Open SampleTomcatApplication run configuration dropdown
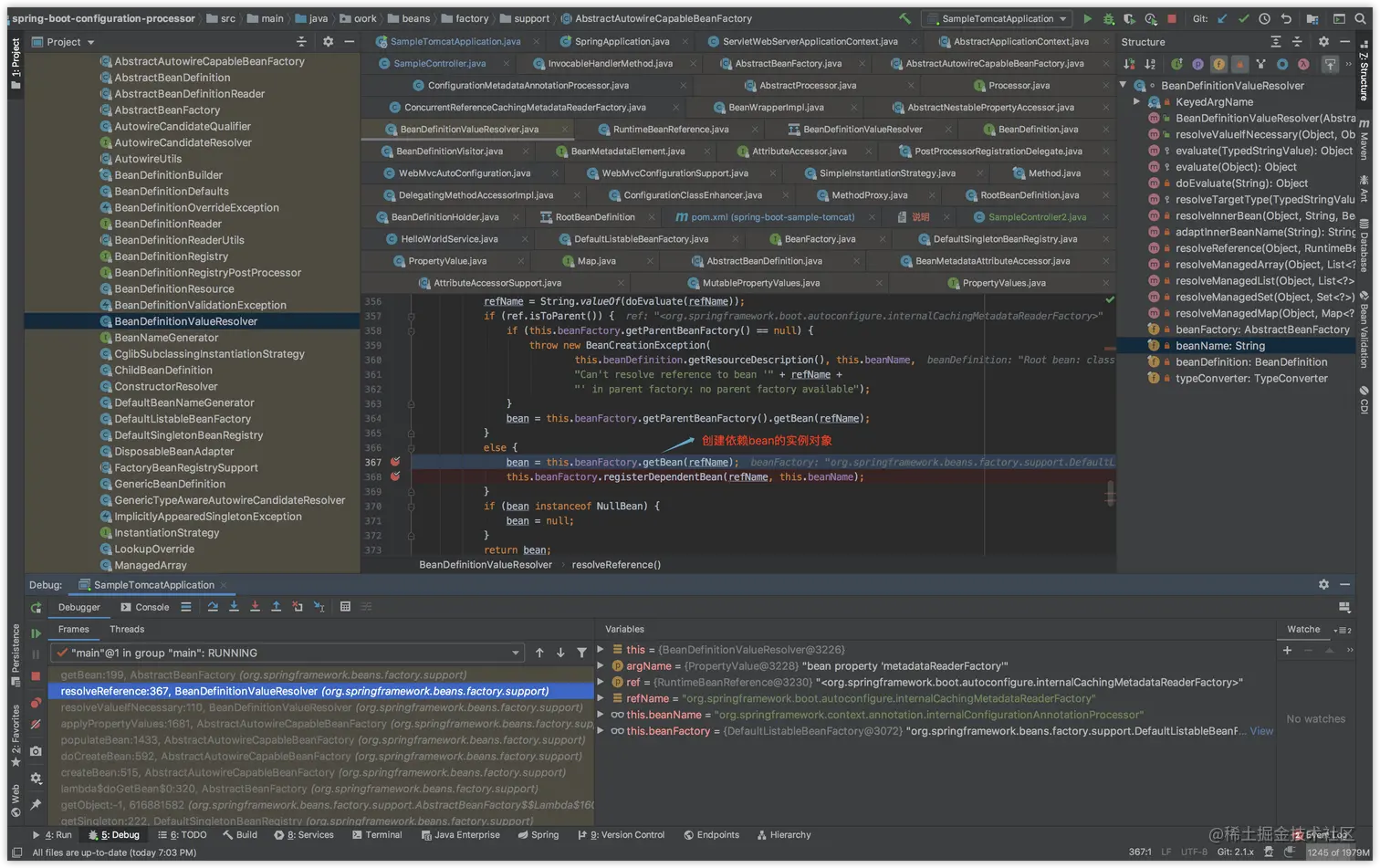 point(998,18)
